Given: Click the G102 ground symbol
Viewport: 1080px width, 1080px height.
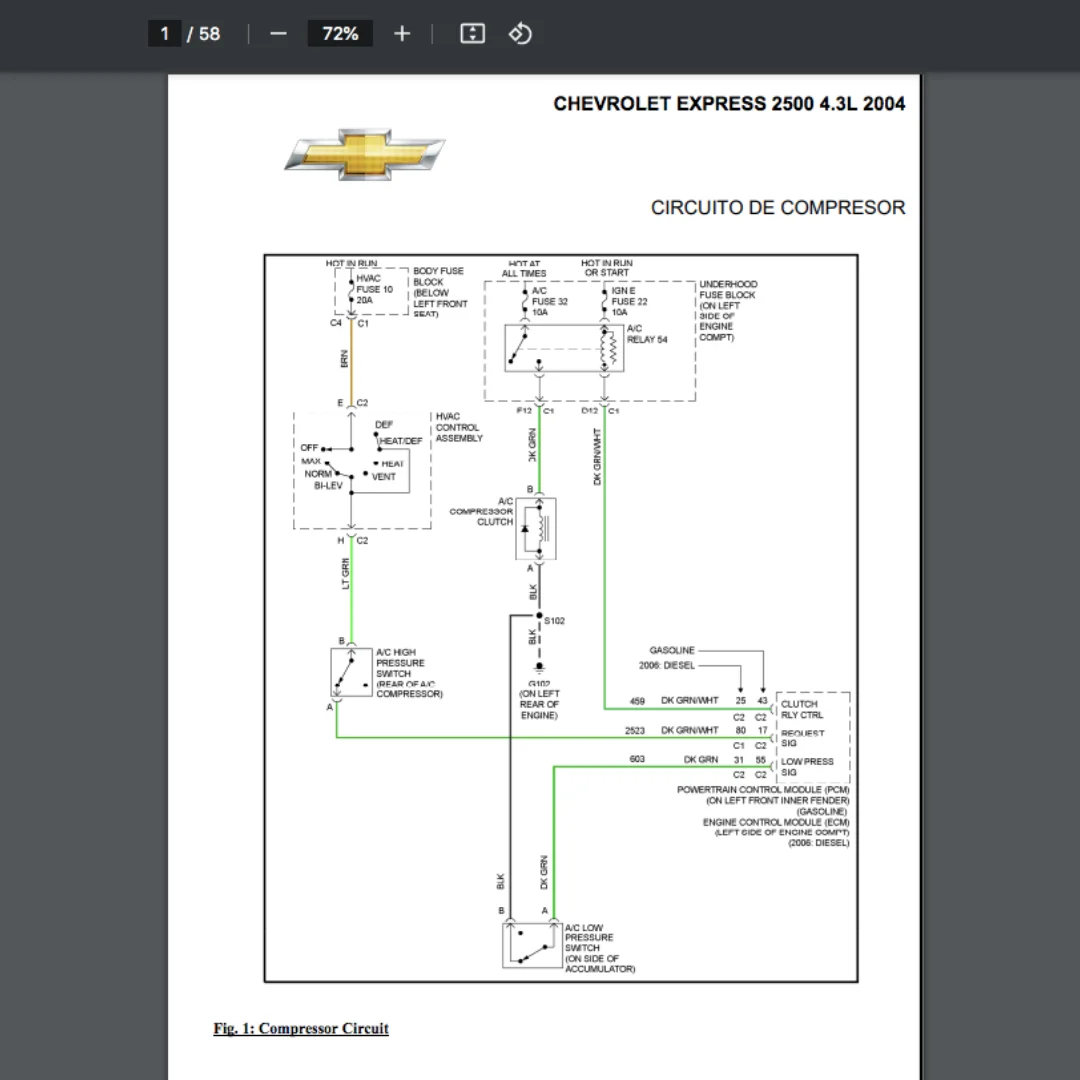Looking at the screenshot, I should click(x=539, y=667).
